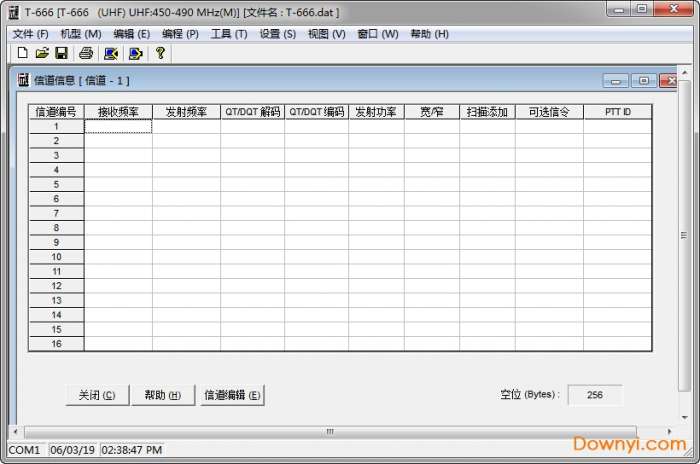Click the 空位 (Bytes) field showing 256
This screenshot has height=464, width=700.
click(x=595, y=395)
